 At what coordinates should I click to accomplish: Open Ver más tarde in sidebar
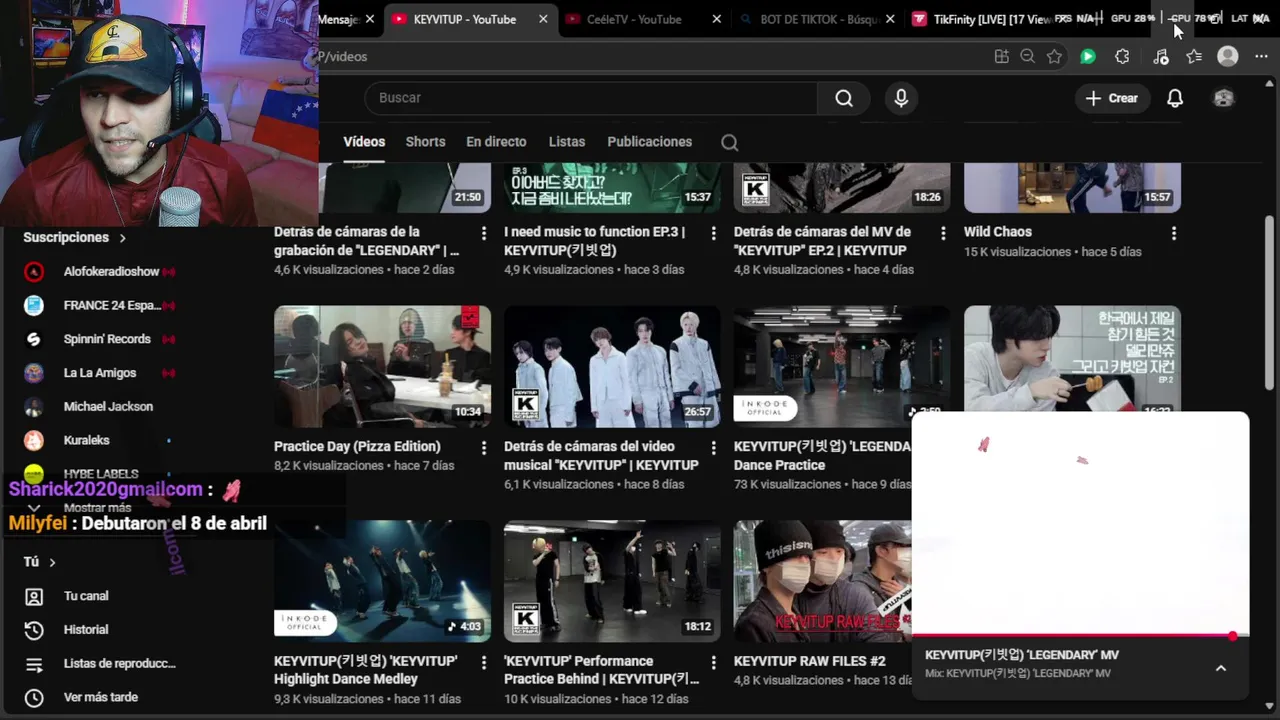point(100,697)
